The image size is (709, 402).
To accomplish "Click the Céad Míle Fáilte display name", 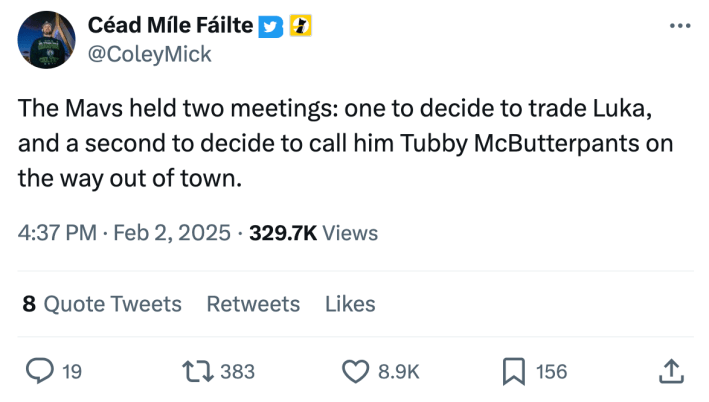I will 170,25.
